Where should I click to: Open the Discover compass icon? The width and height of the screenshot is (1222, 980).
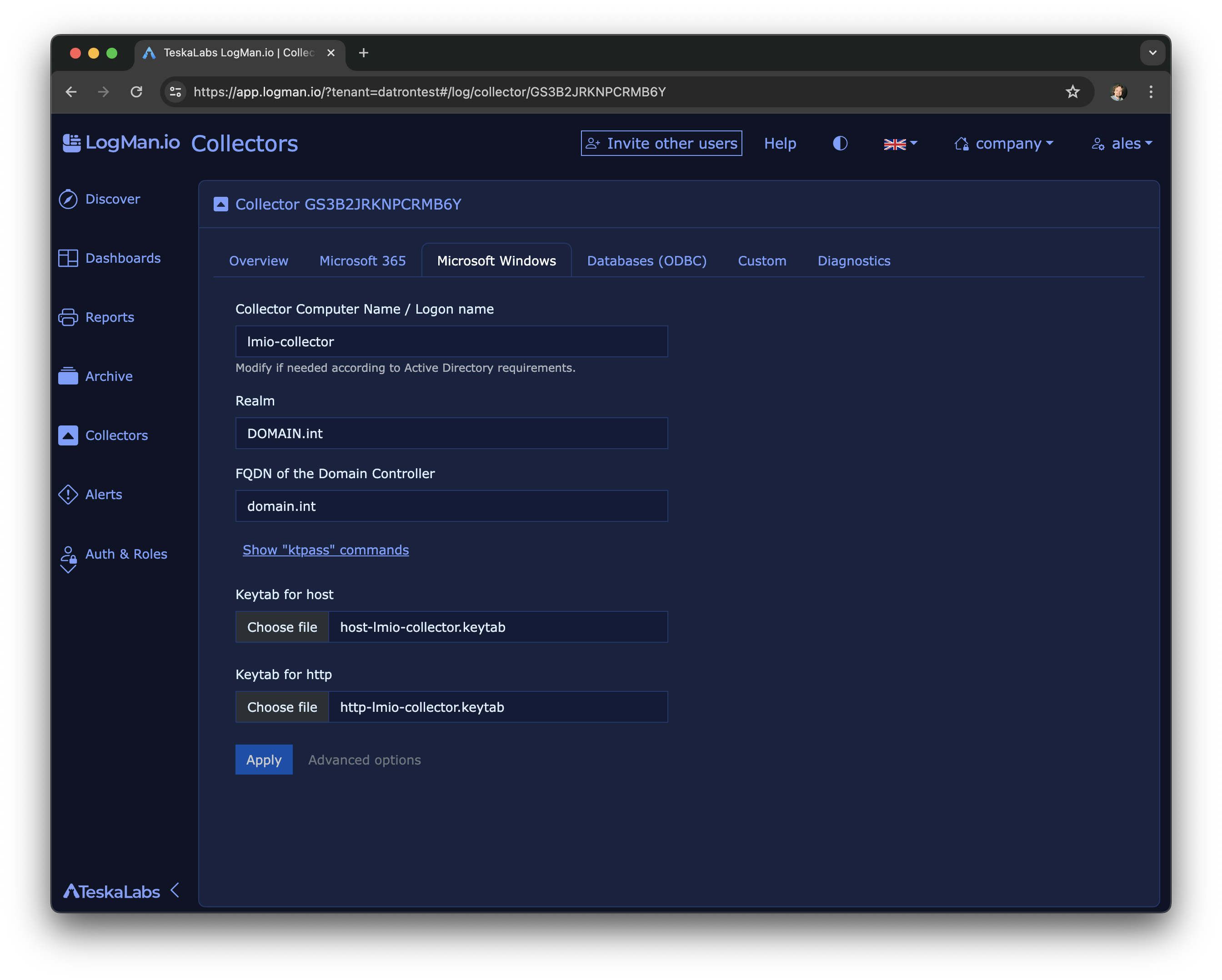tap(68, 199)
